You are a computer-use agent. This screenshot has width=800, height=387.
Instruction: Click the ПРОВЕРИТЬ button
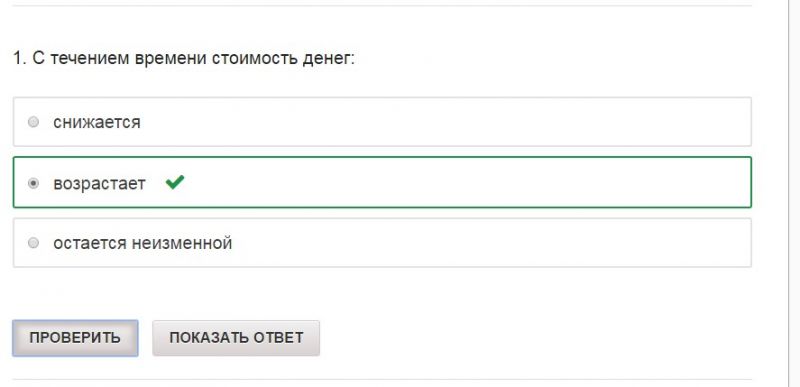click(x=75, y=338)
